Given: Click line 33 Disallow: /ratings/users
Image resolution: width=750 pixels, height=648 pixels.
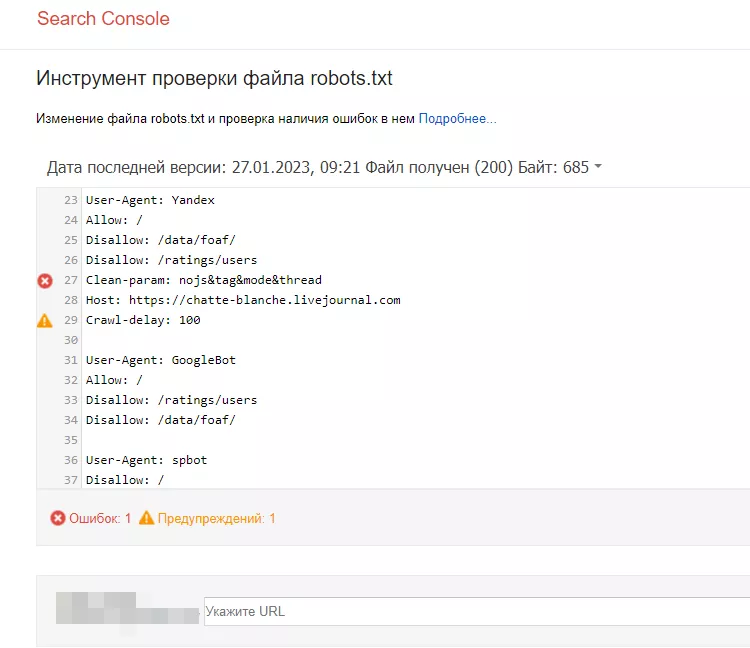Looking at the screenshot, I should pyautogui.click(x=171, y=400).
